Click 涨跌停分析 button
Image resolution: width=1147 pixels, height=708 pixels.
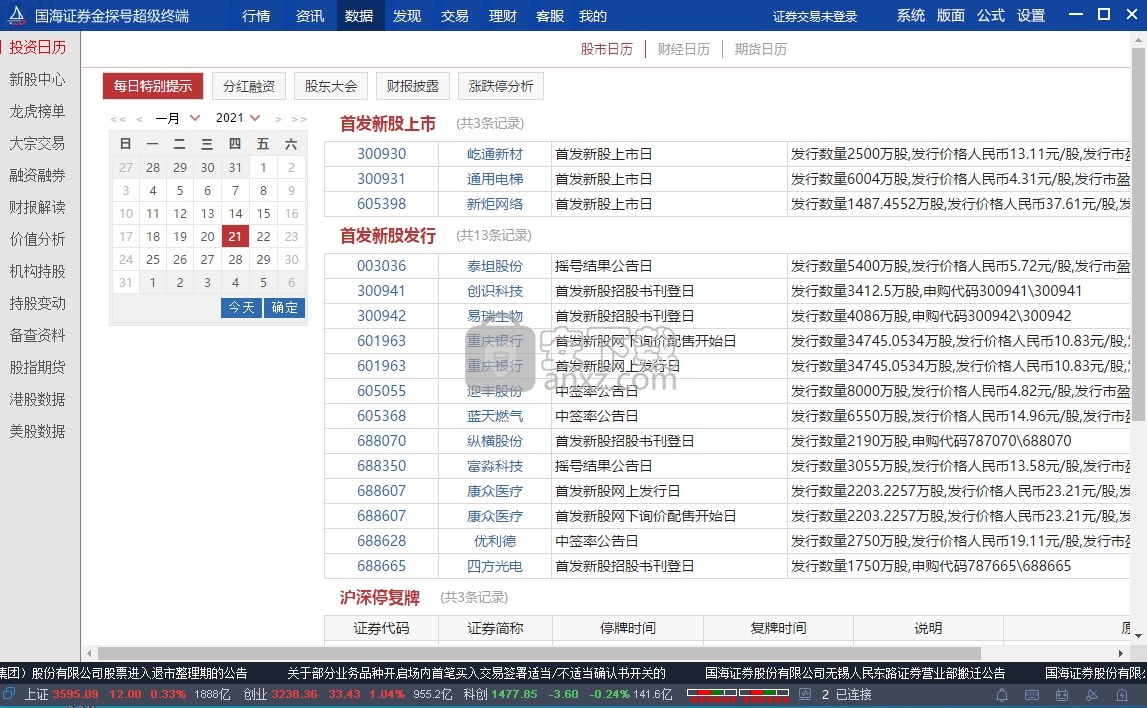(x=501, y=86)
